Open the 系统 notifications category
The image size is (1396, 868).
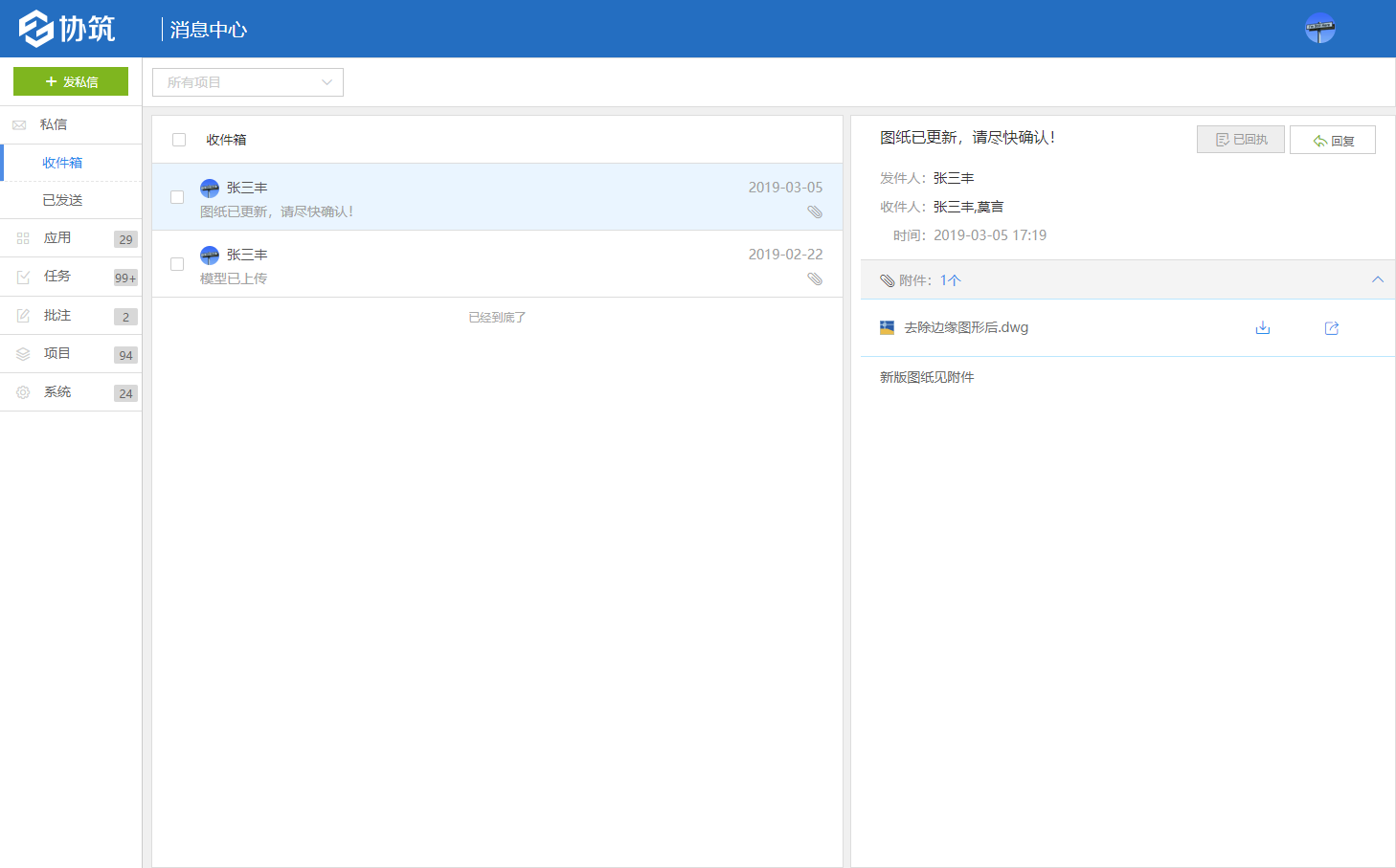[57, 392]
